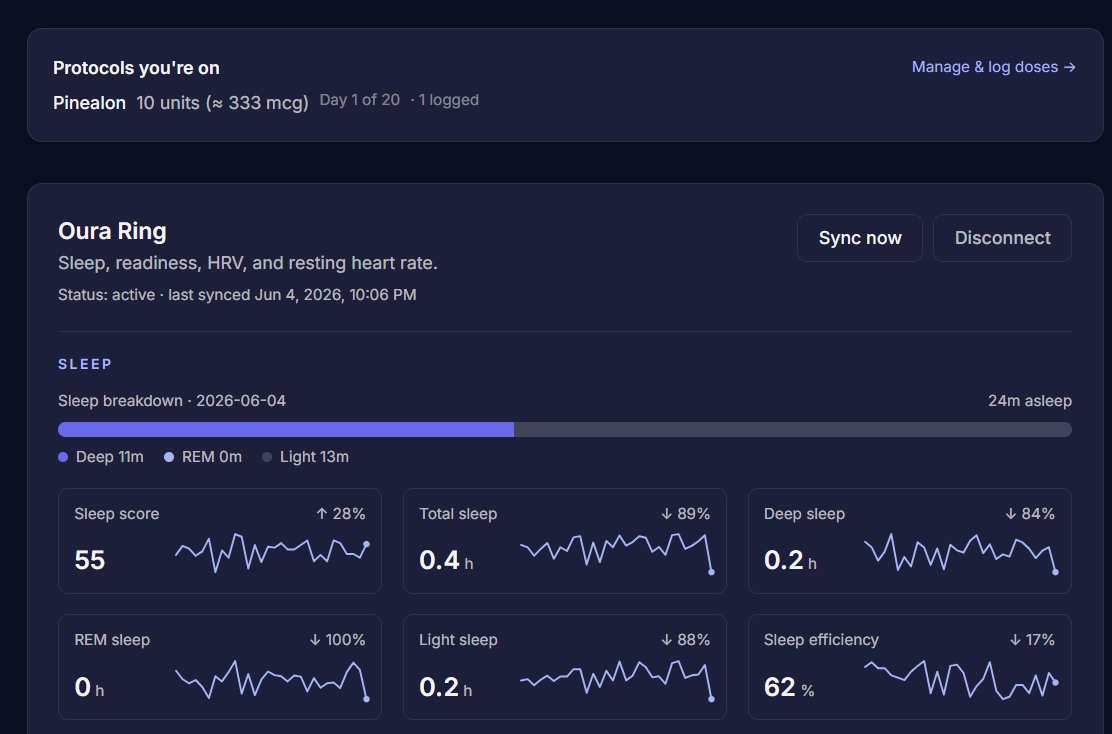Click the Sleep breakdown 2026-06-04 label

pyautogui.click(x=172, y=401)
